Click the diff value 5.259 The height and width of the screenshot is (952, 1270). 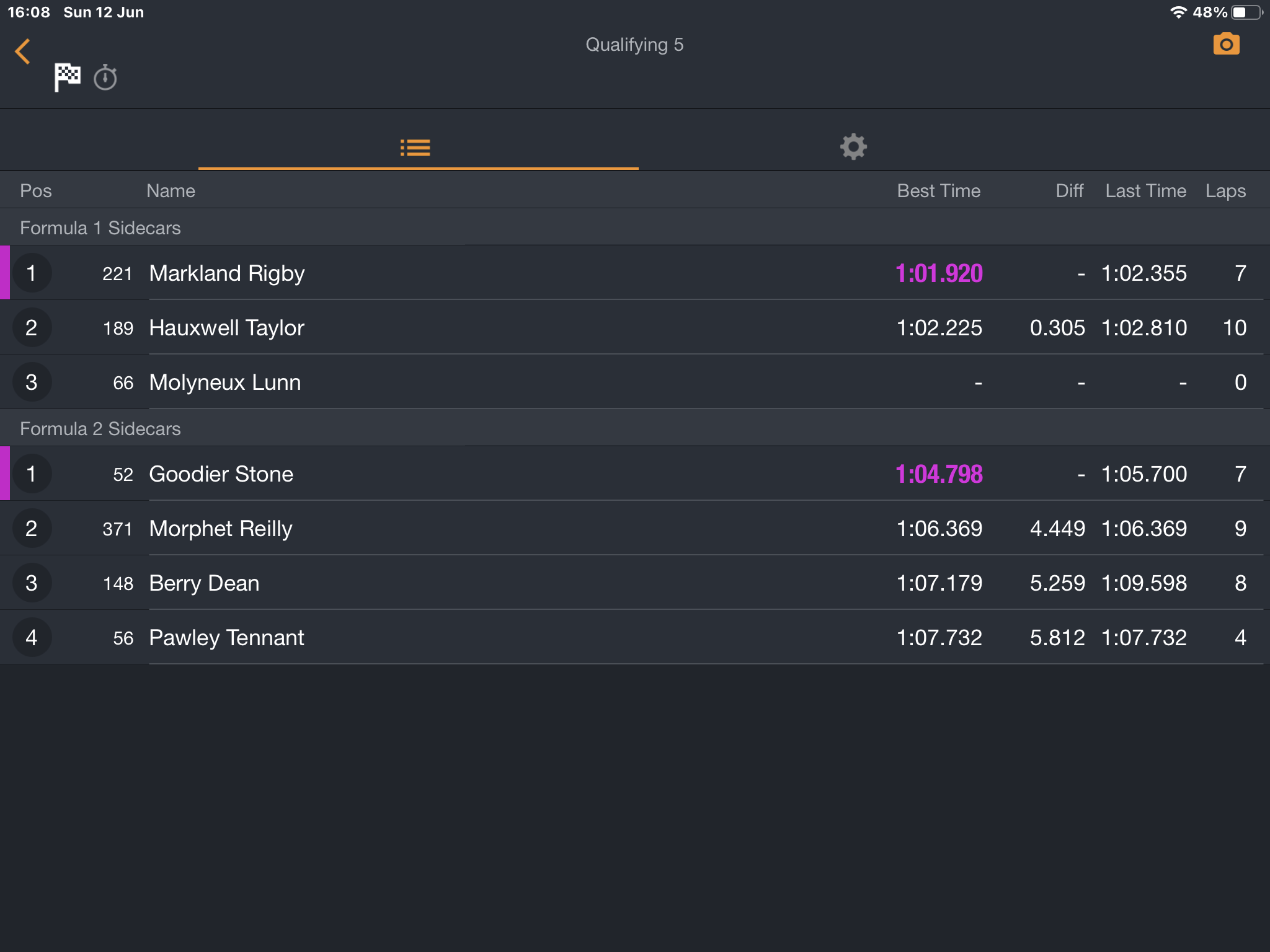click(1057, 583)
